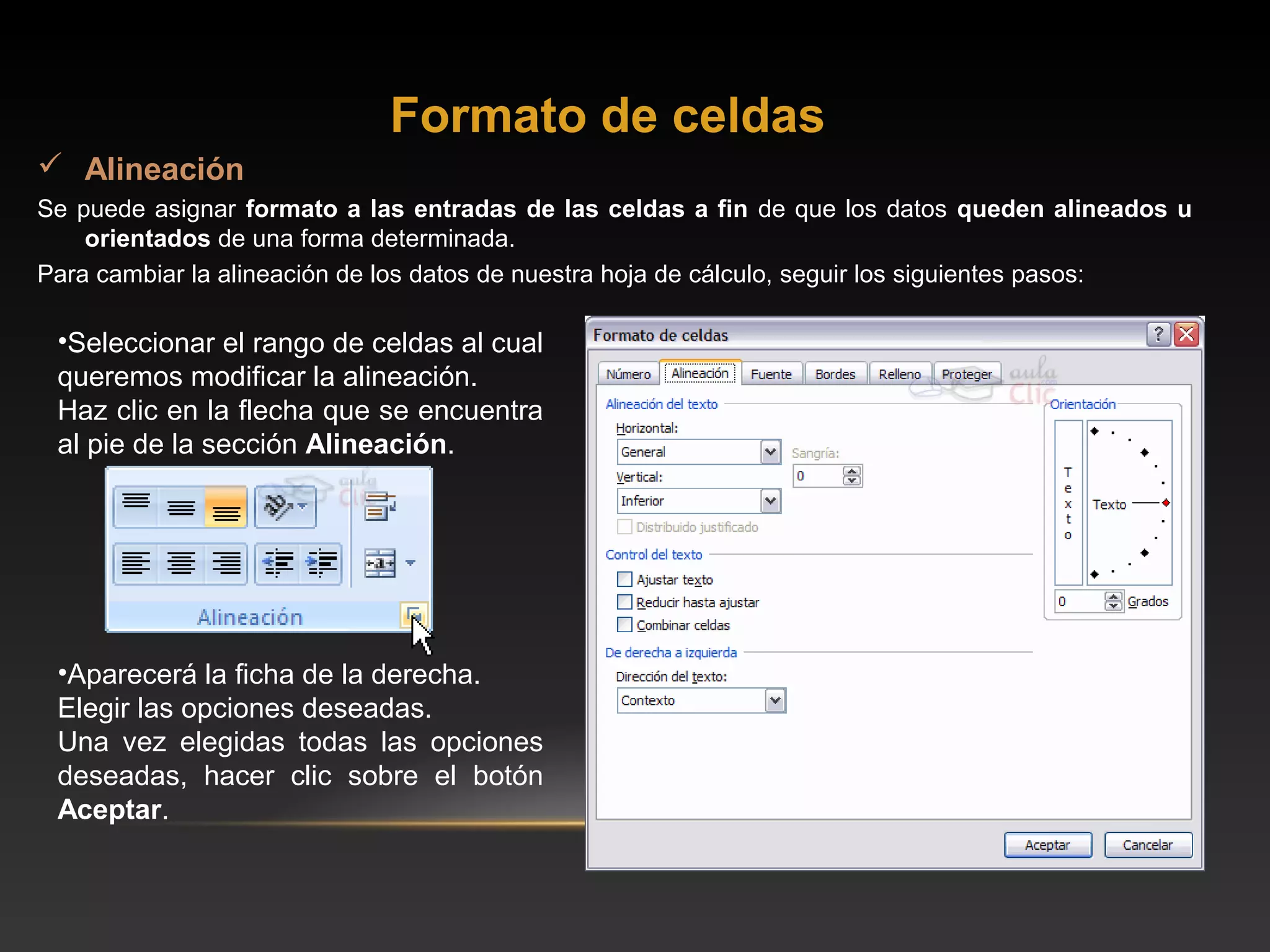Click the Aceptar button
The width and height of the screenshot is (1270, 952).
pos(1048,845)
